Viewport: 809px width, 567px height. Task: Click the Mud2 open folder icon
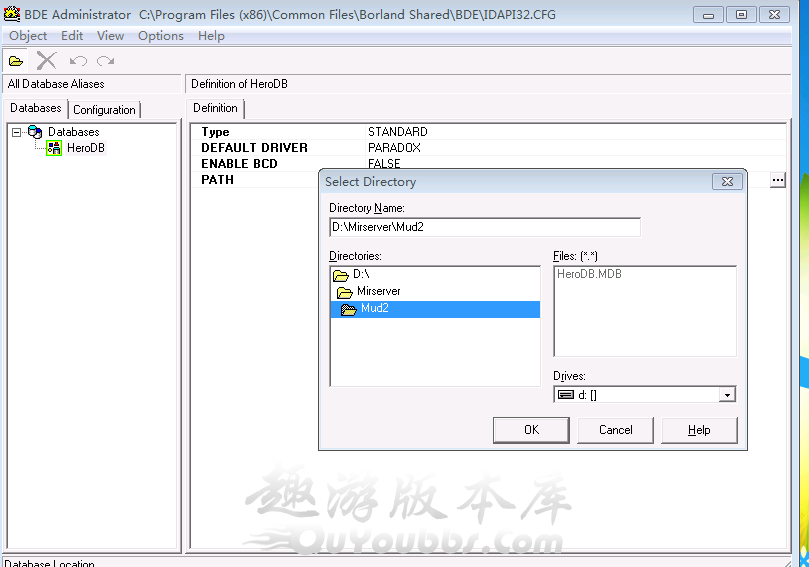tap(349, 310)
